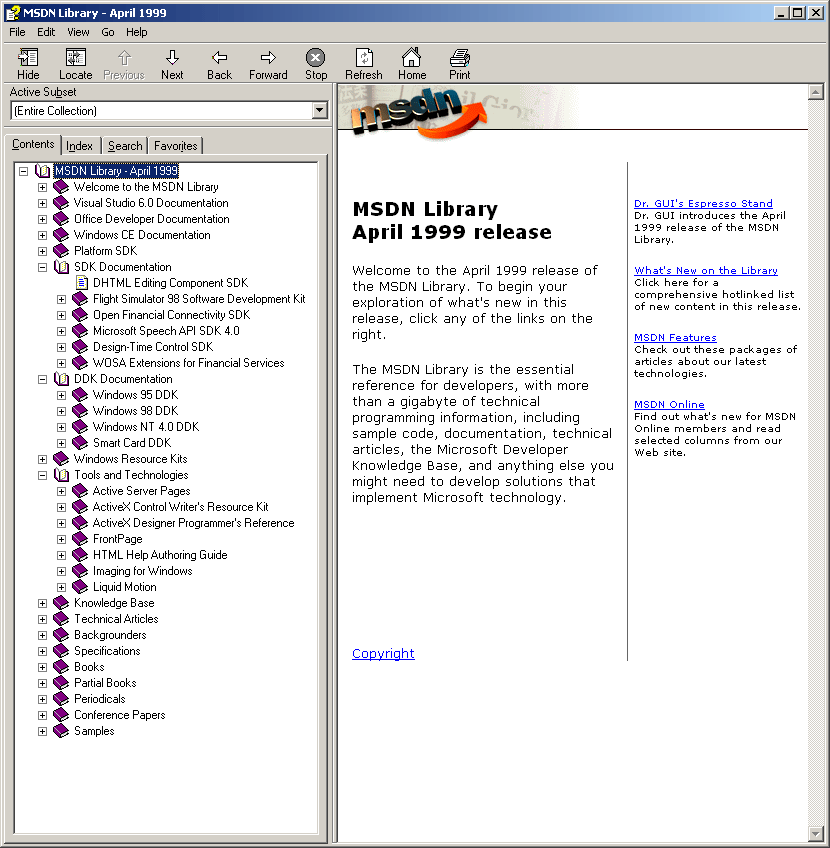Click the Forward arrow icon
830x848 pixels.
tap(268, 57)
